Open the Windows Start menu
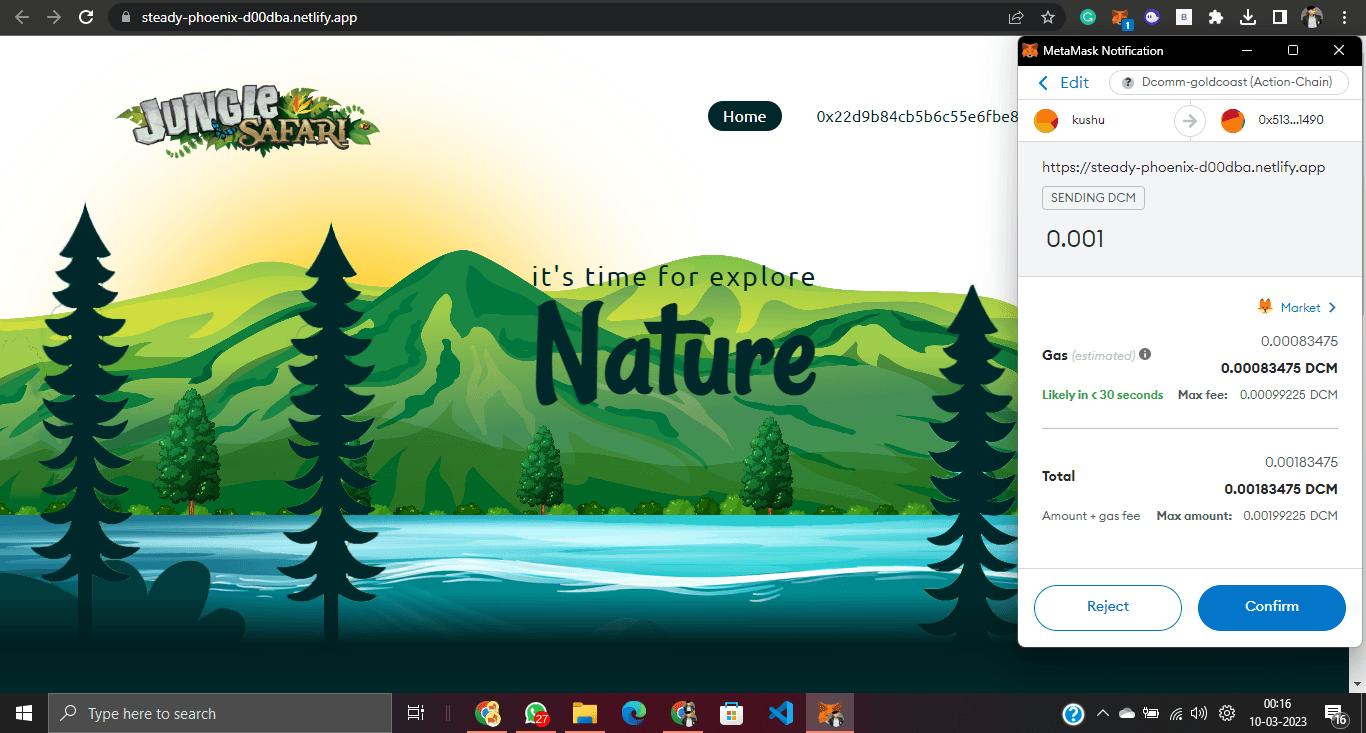This screenshot has height=733, width=1366. (x=24, y=713)
